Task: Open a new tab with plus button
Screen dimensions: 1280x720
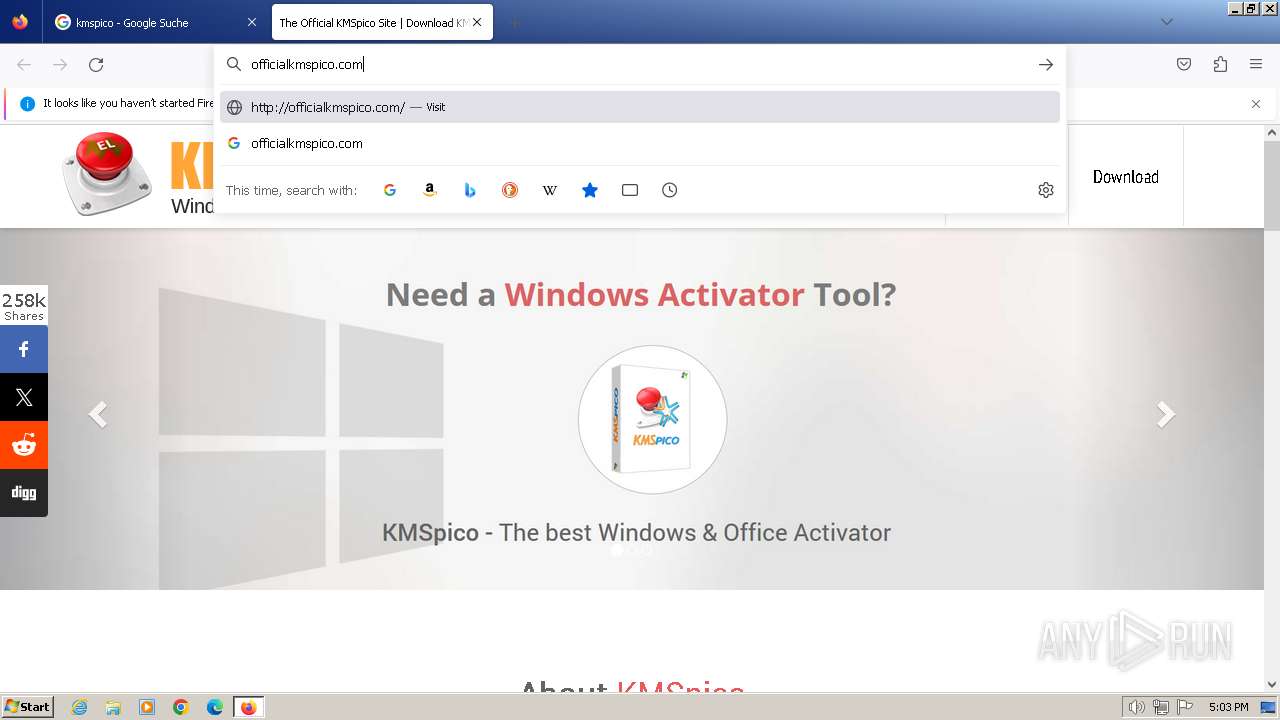Action: 514,22
